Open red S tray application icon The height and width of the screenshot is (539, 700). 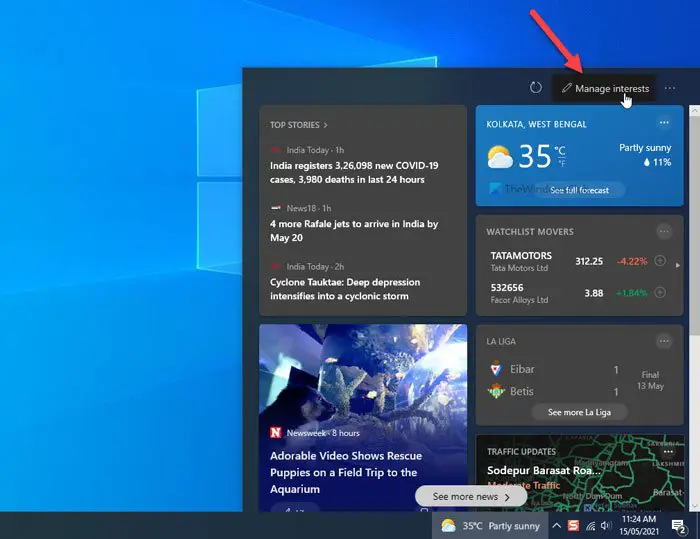pyautogui.click(x=573, y=526)
